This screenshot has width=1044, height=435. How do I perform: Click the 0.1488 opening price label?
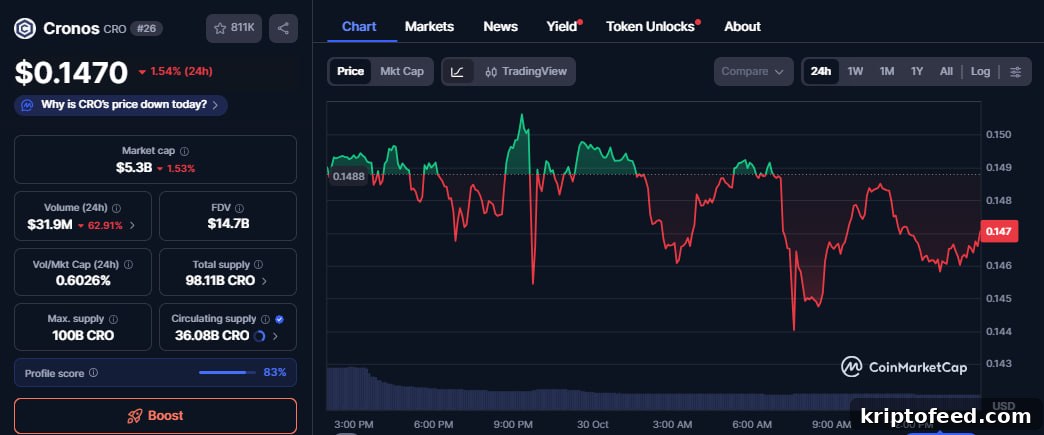pos(348,176)
